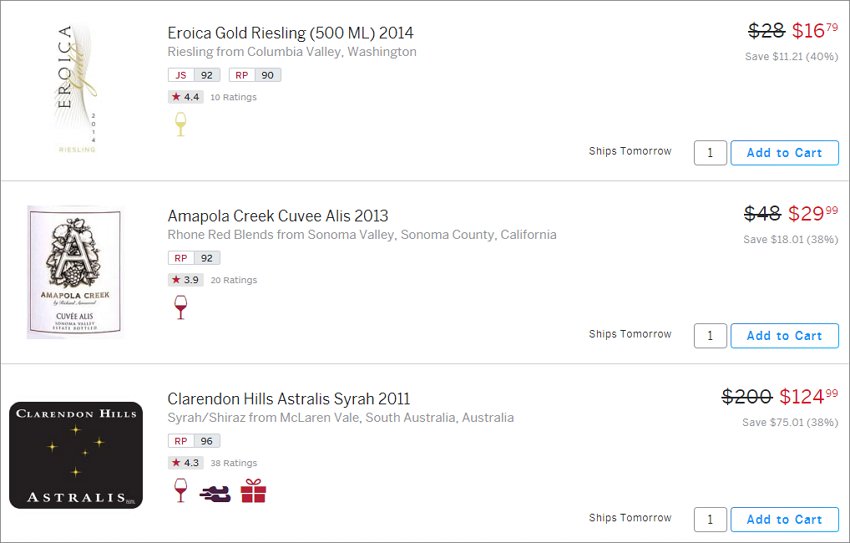Click the red wine glass icon under Clarendon Hills
The width and height of the screenshot is (850, 543).
(181, 490)
